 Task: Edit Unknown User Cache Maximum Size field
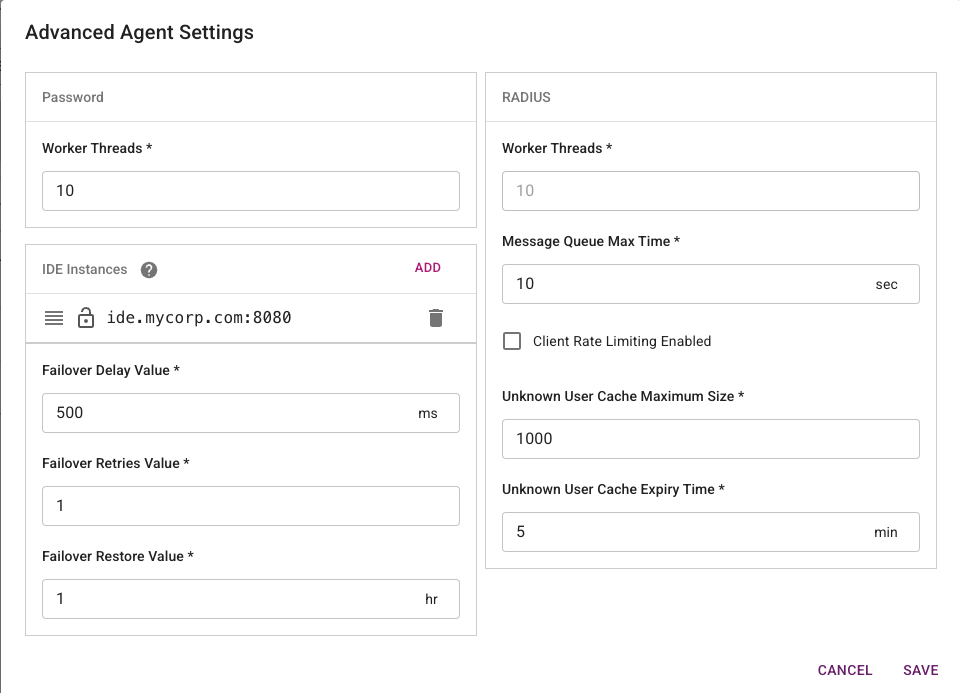coord(711,439)
